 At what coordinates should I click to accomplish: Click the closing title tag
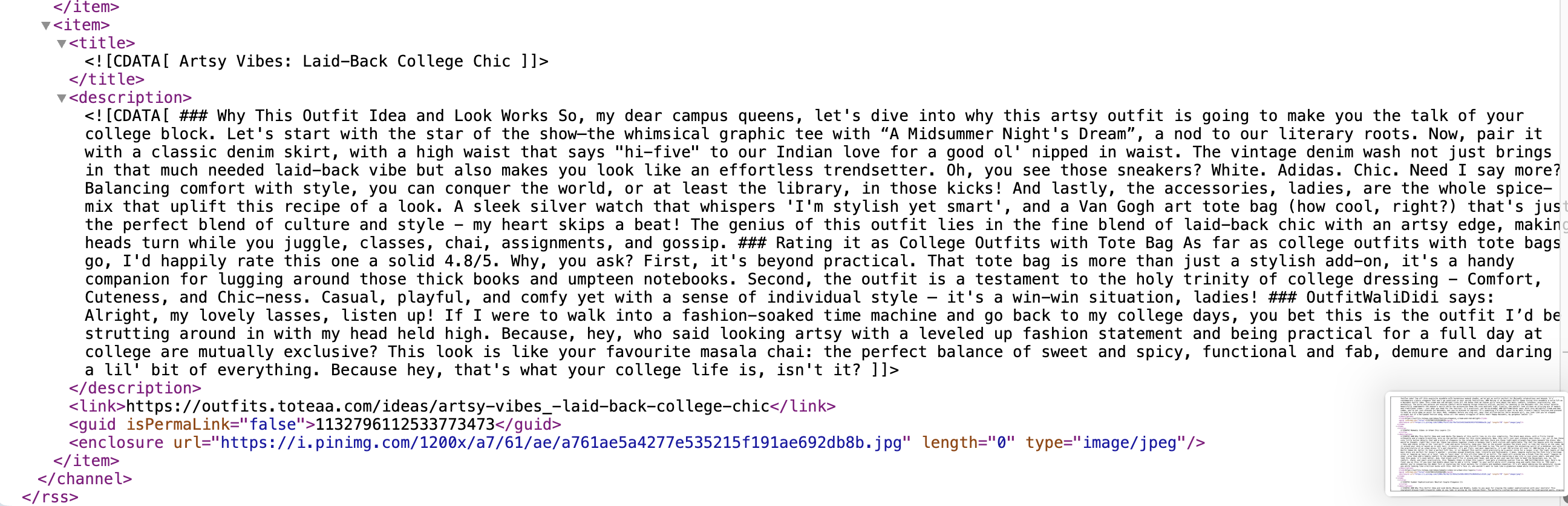106,80
